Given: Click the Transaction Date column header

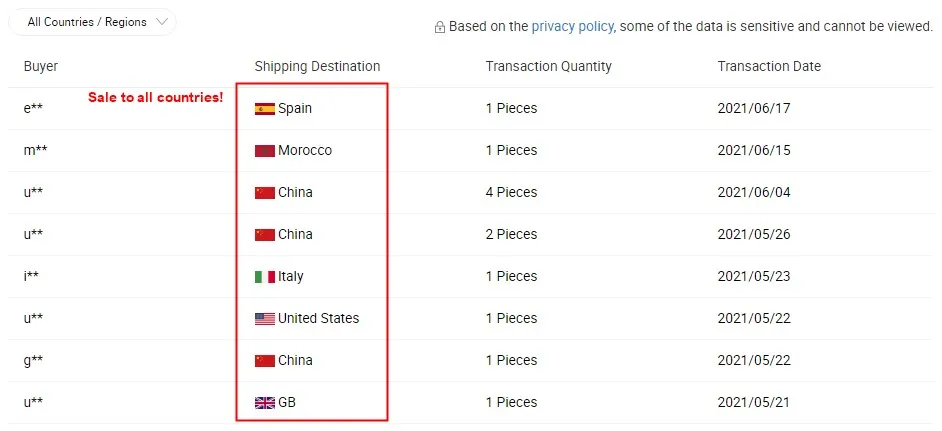Looking at the screenshot, I should click(x=769, y=67).
